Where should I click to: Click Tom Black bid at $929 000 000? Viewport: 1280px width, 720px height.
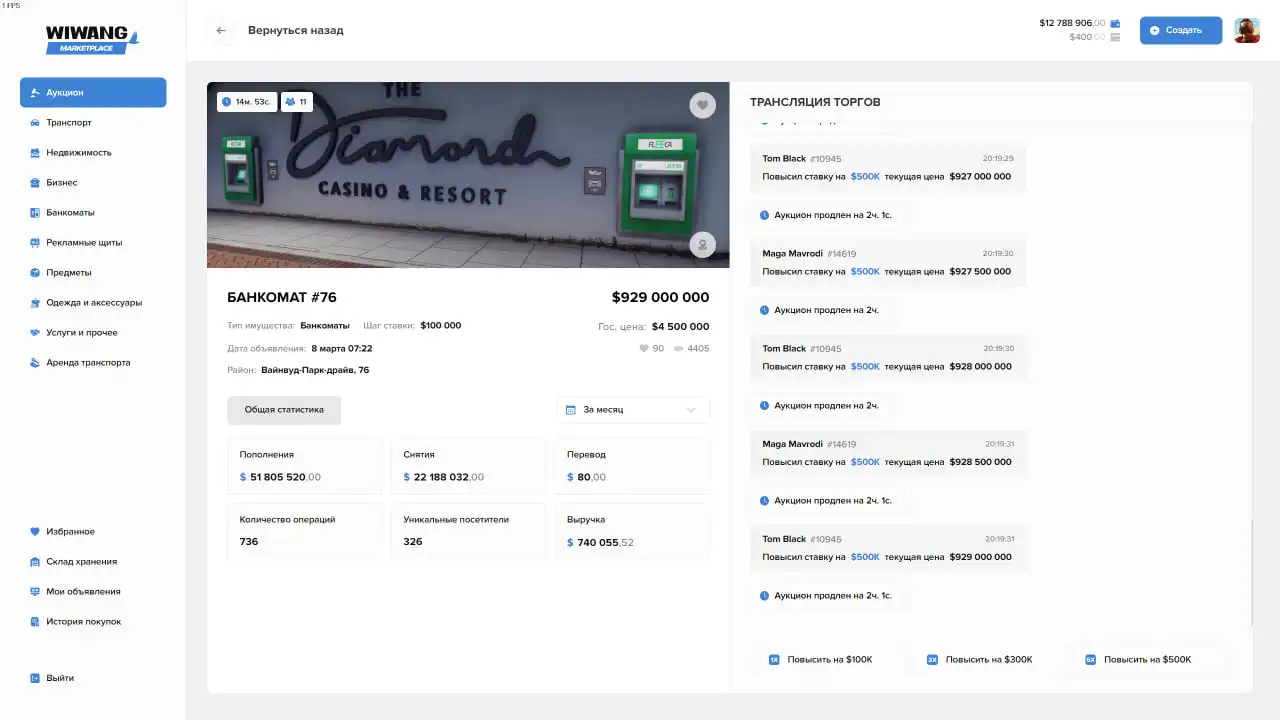(x=888, y=548)
